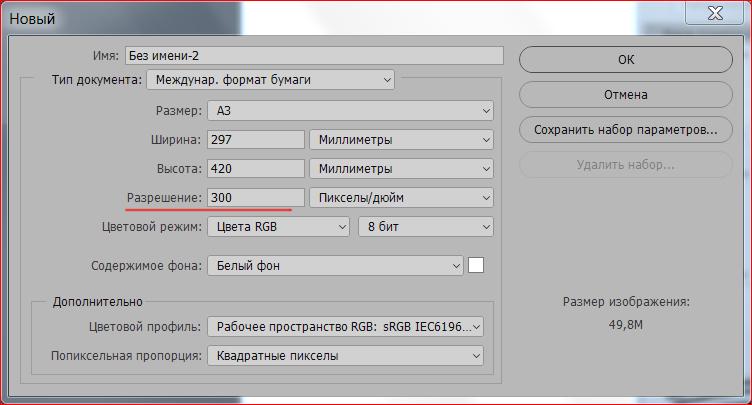This screenshot has width=752, height=405.
Task: Click the Ширина value field
Action: pyautogui.click(x=256, y=140)
